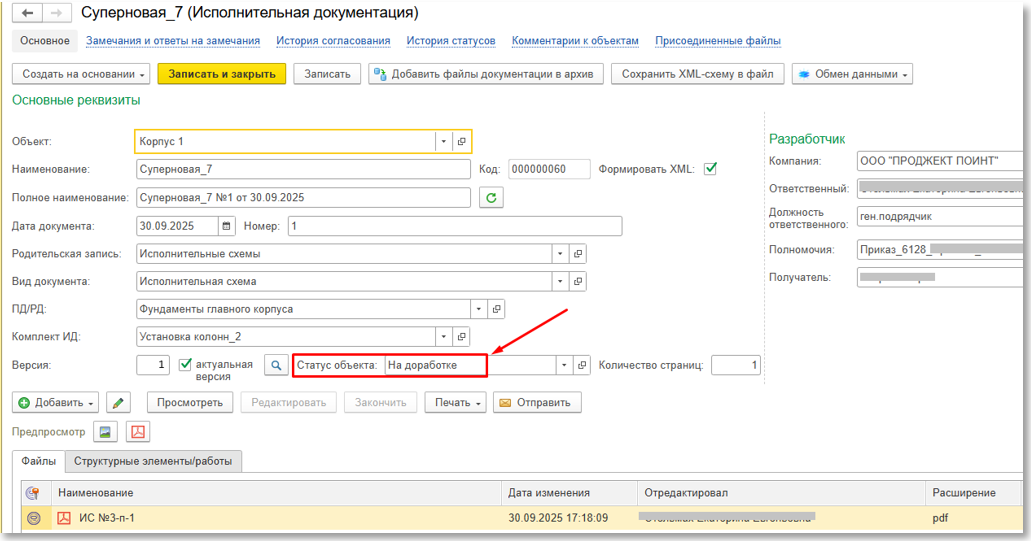Click the image preview icon
Viewport: 1031px width, 541px height.
coord(105,432)
